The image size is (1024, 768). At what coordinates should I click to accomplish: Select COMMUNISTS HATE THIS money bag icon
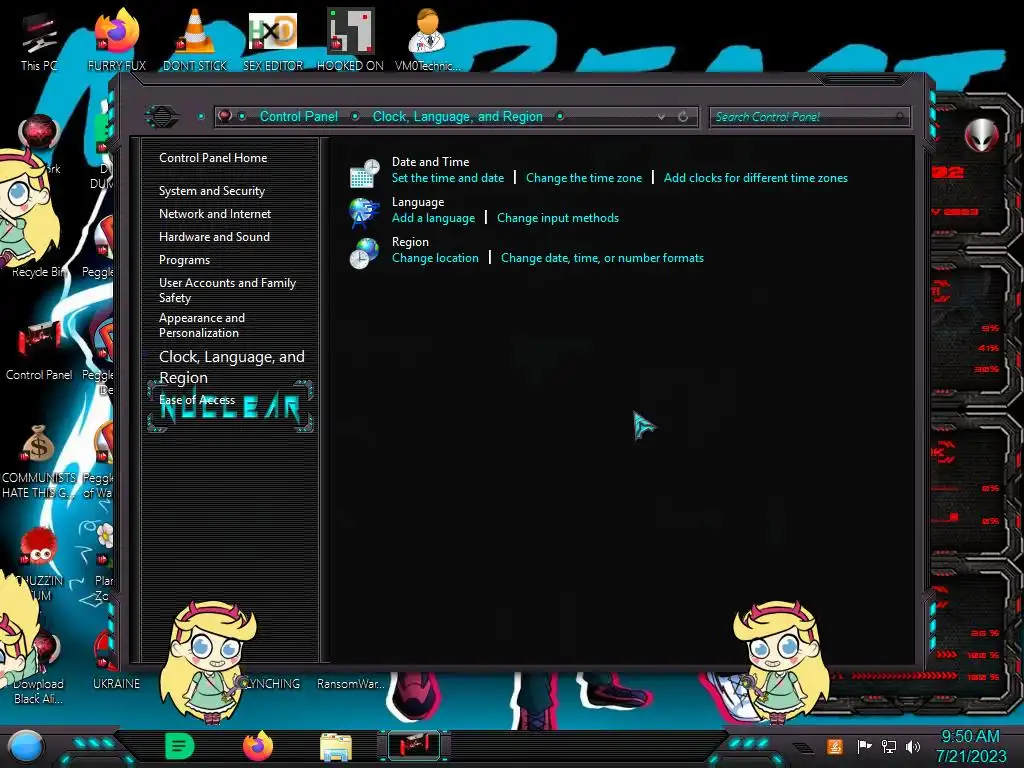(x=39, y=461)
